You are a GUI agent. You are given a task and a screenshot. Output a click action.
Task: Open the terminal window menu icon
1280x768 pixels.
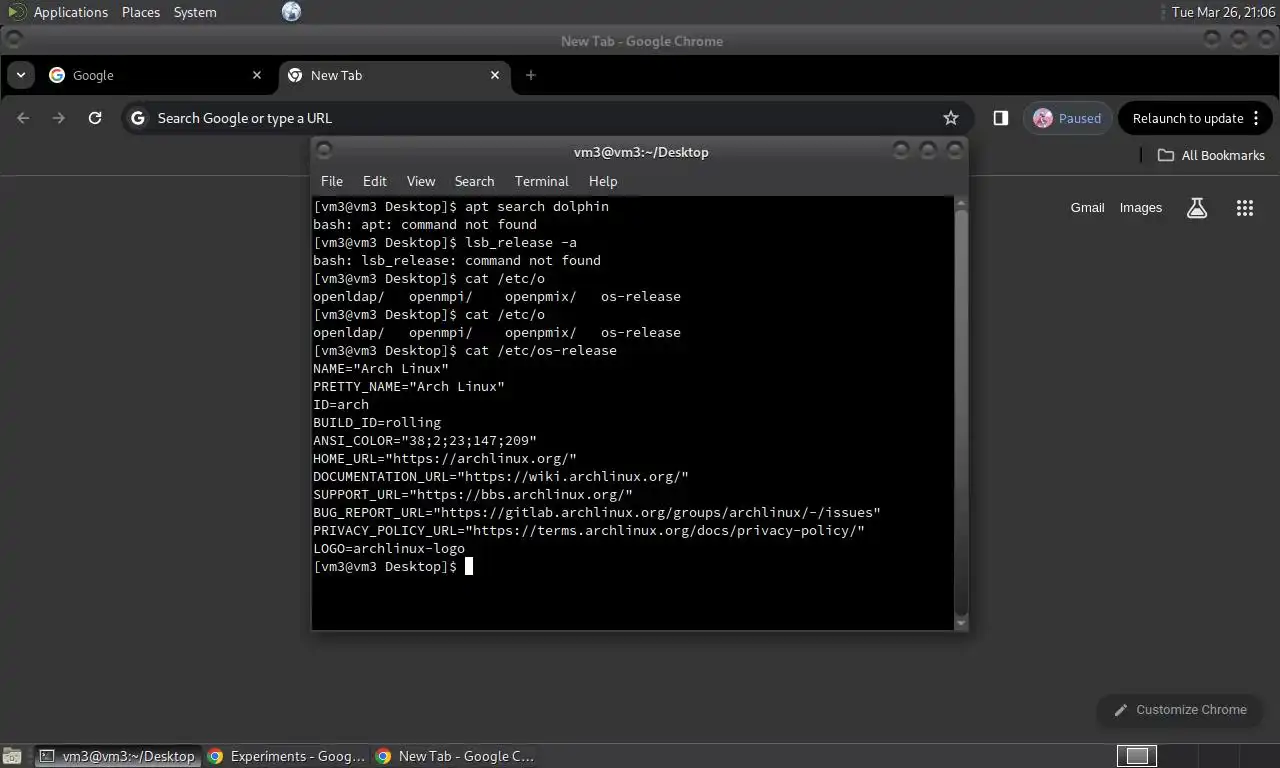pos(324,150)
